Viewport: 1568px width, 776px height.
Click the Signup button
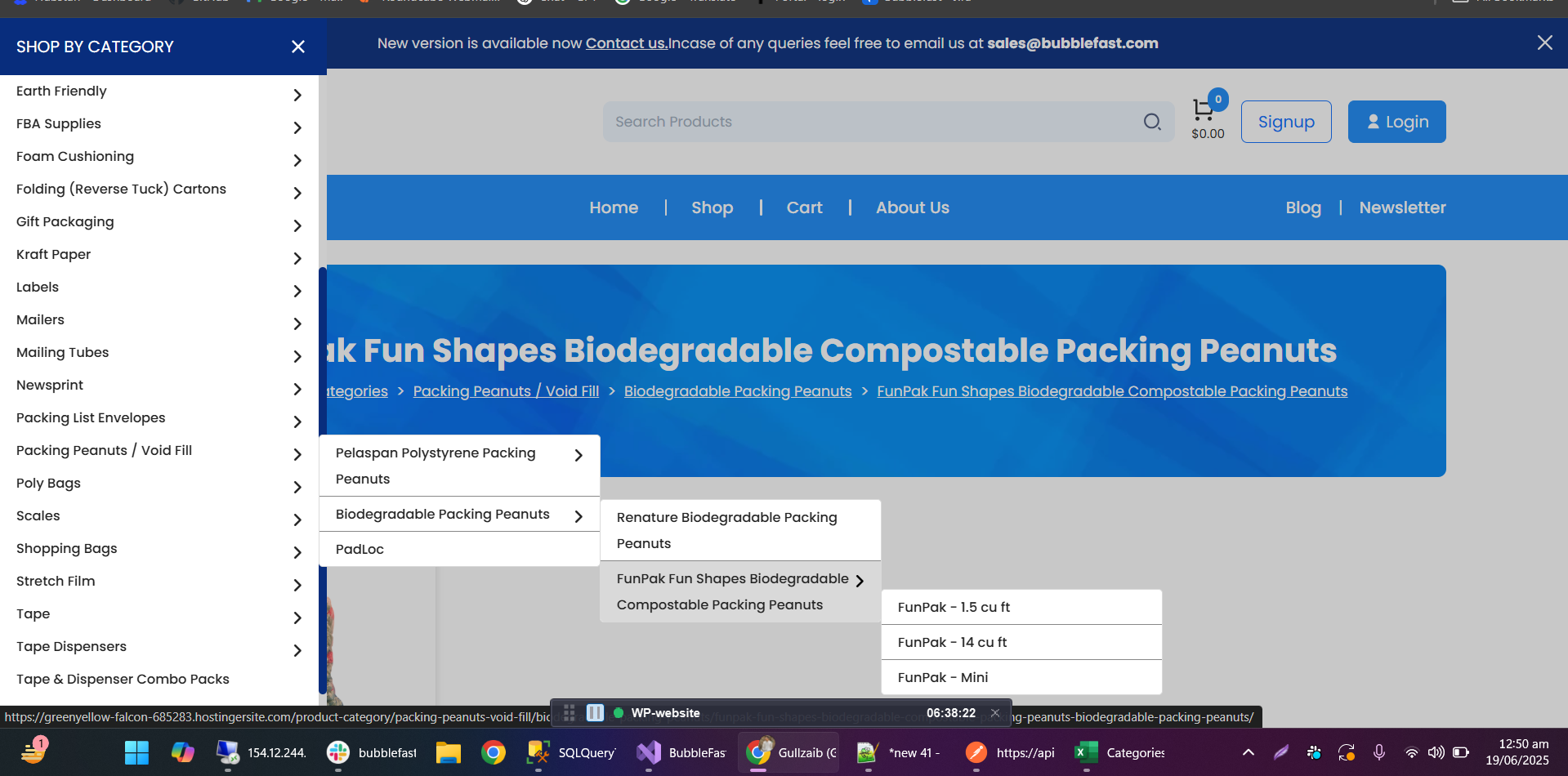pyautogui.click(x=1286, y=122)
